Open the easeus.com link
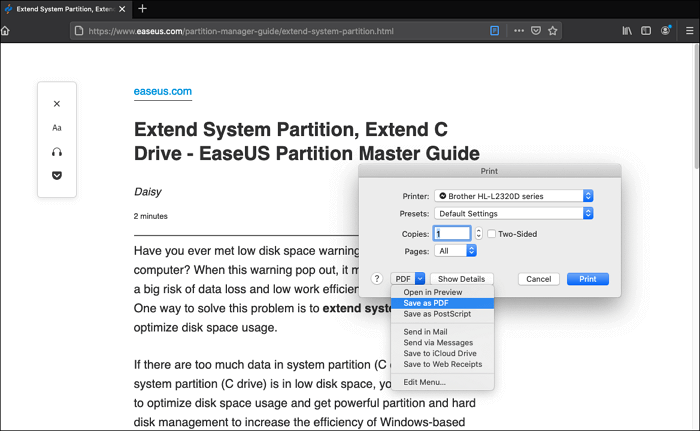Viewport: 700px width, 431px height. coord(162,91)
